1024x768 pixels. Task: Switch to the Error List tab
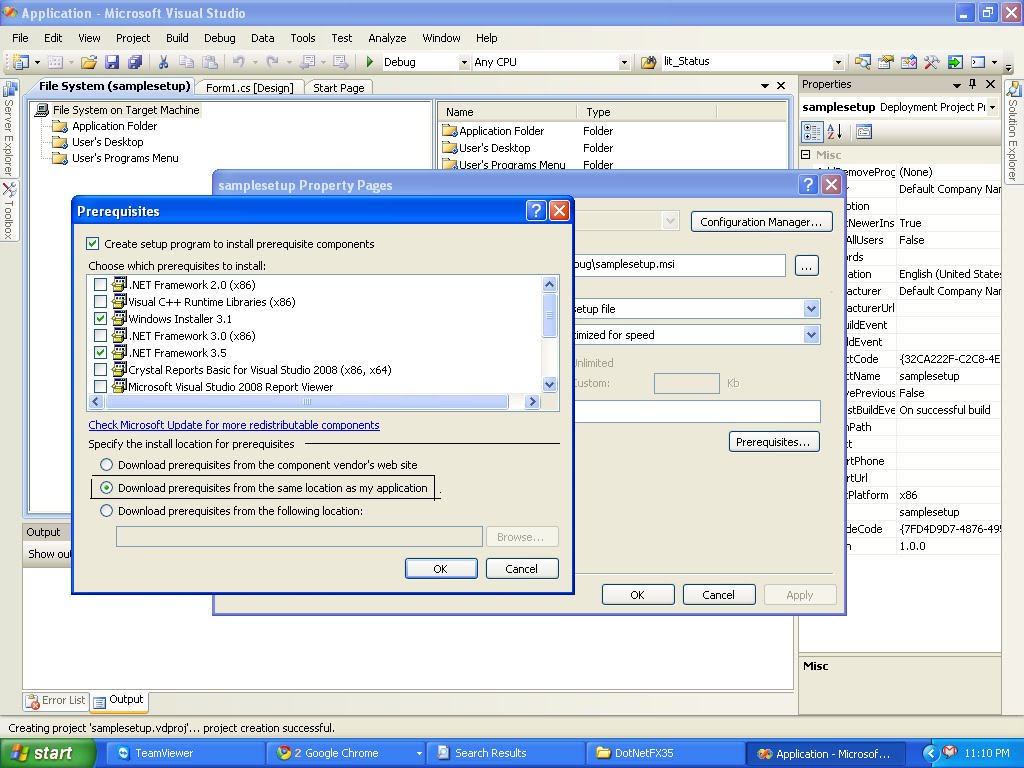click(56, 700)
